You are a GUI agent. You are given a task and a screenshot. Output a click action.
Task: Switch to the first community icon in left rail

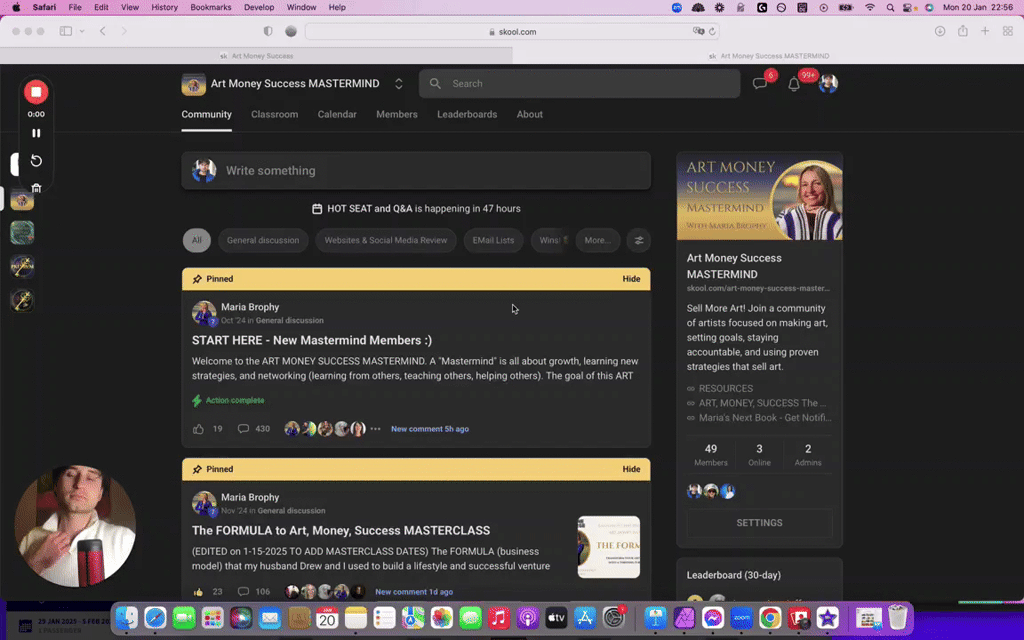coord(22,199)
